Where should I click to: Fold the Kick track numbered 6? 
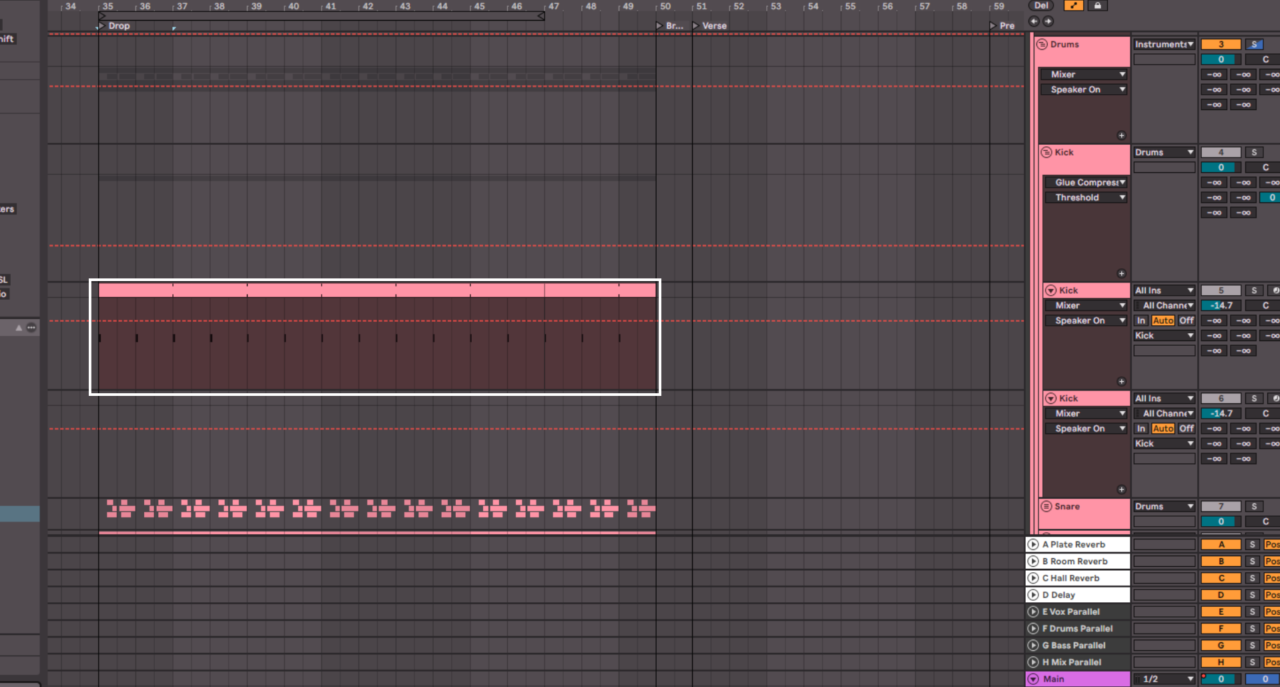point(1051,398)
